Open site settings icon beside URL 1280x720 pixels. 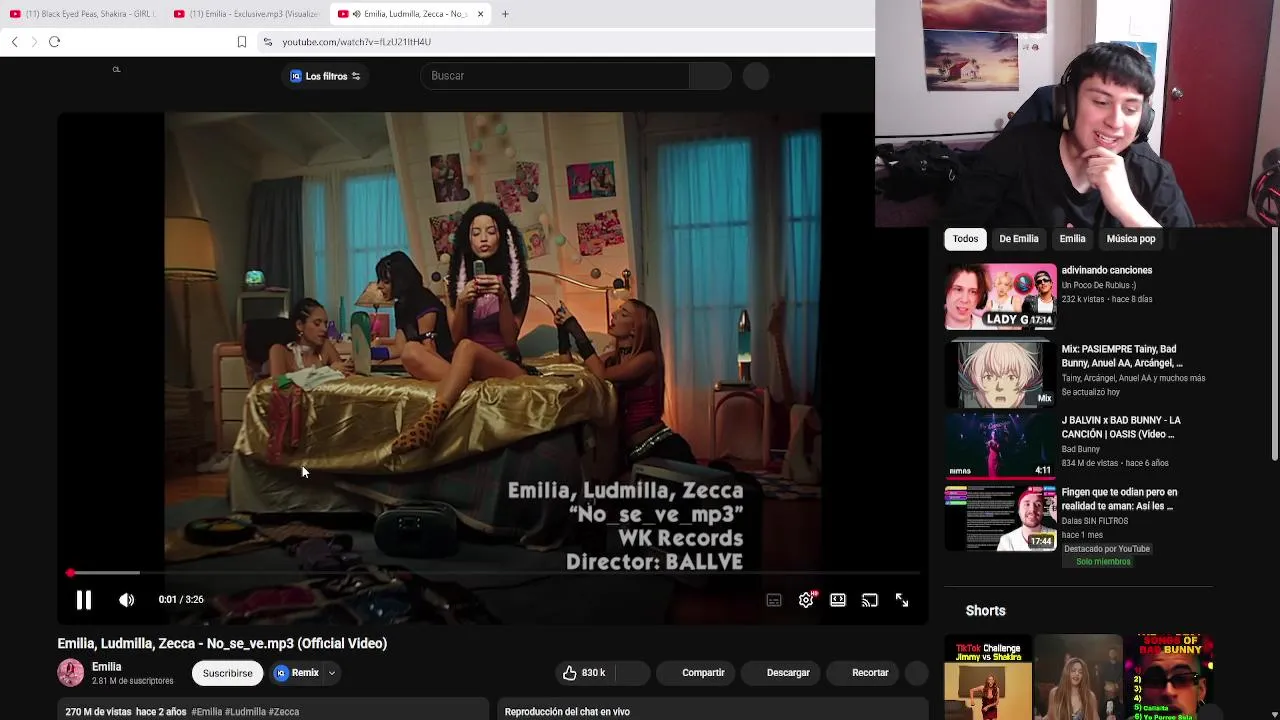pos(267,42)
